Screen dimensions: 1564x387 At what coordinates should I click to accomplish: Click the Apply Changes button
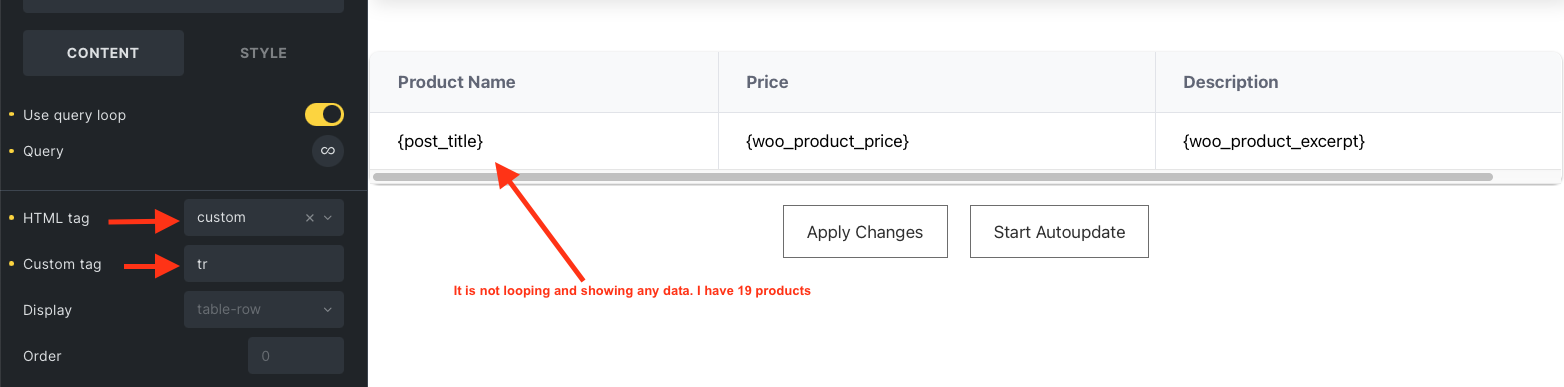tap(865, 232)
